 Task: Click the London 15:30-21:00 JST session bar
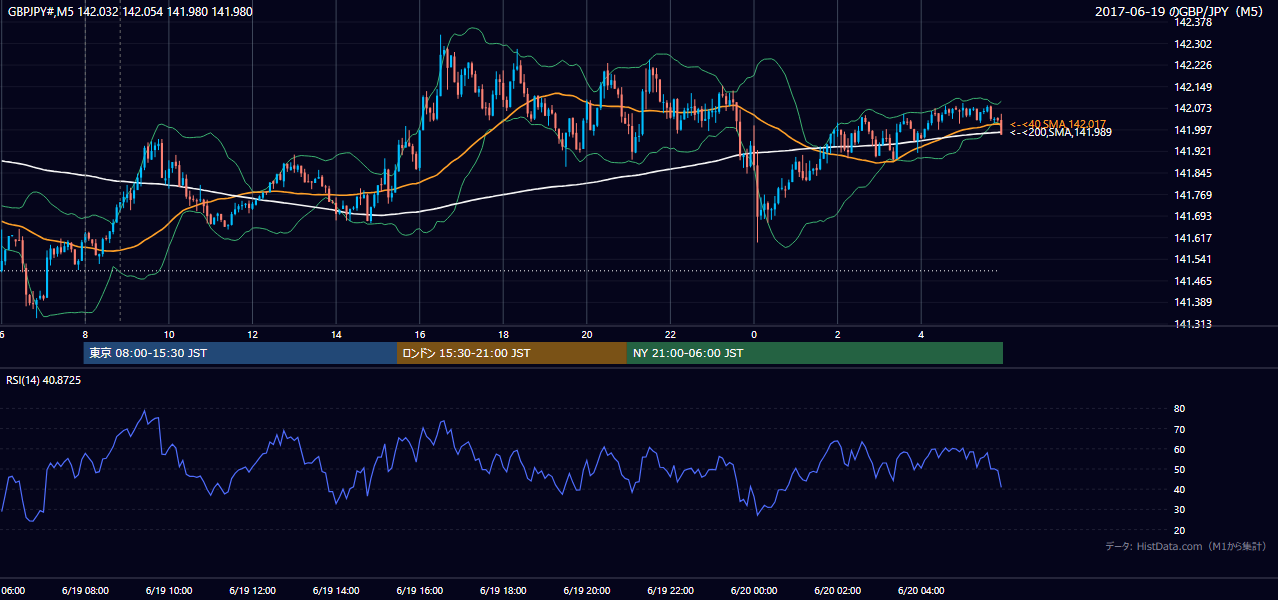pos(512,353)
